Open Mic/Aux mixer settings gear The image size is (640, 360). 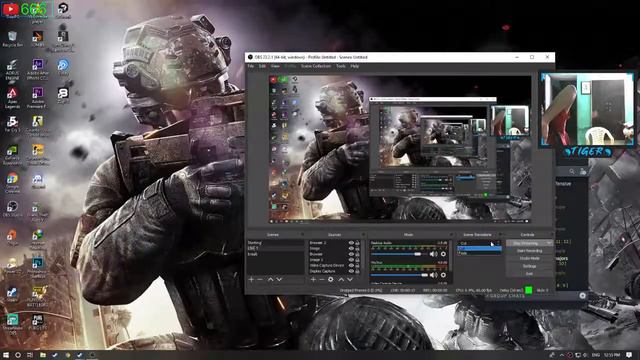pos(443,275)
